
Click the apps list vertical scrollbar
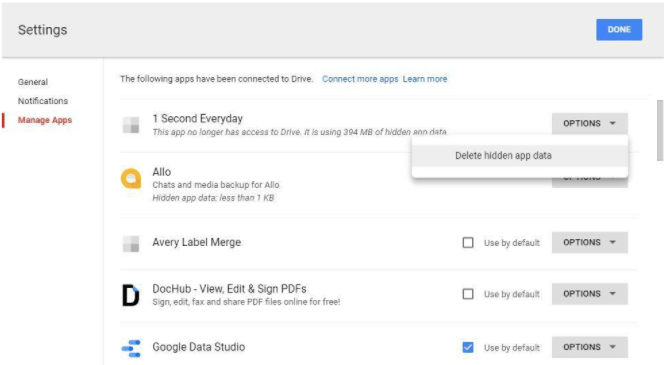(660, 131)
